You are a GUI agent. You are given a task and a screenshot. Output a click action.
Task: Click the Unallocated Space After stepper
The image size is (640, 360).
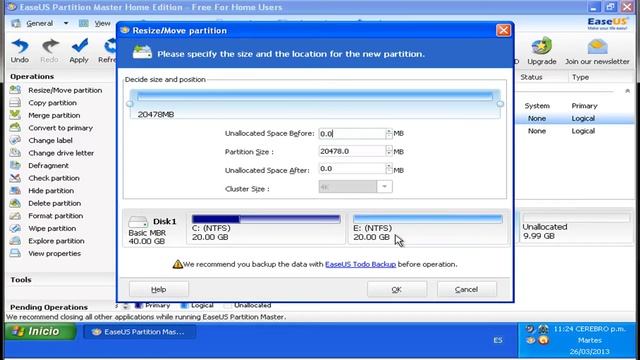pyautogui.click(x=389, y=169)
